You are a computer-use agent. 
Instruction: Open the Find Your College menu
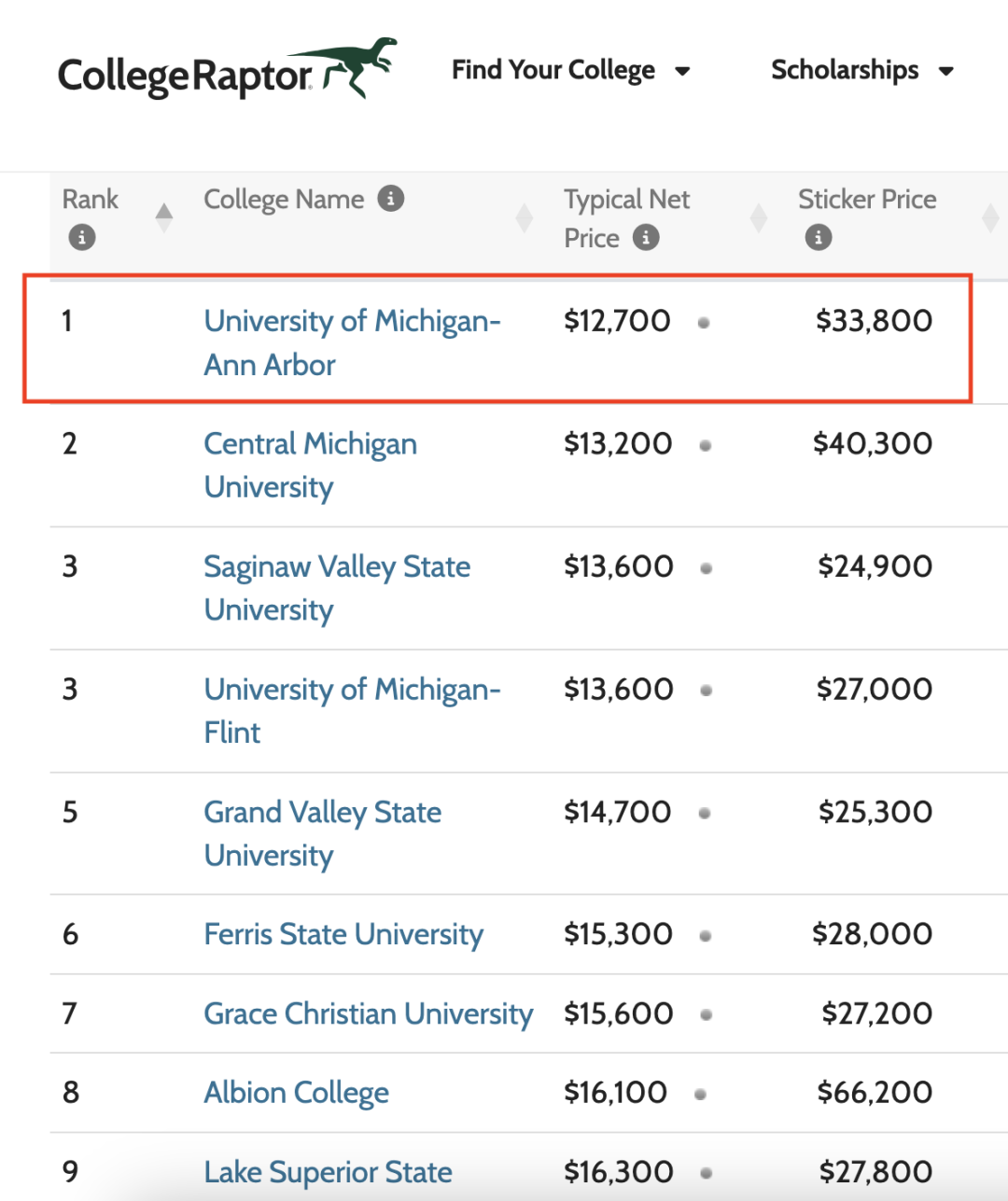tap(553, 70)
